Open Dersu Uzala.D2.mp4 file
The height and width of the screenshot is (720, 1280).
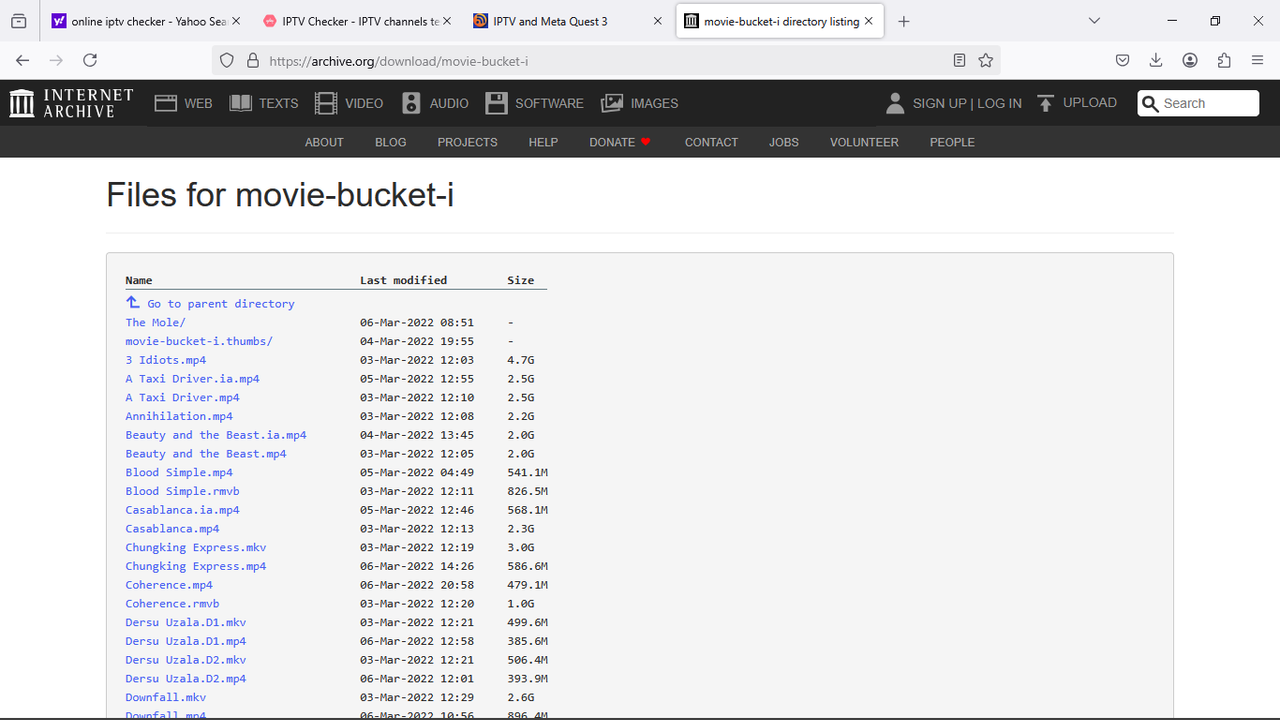[186, 678]
